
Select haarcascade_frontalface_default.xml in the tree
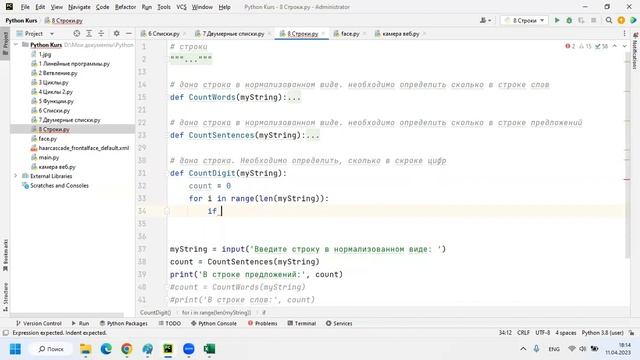(x=84, y=148)
